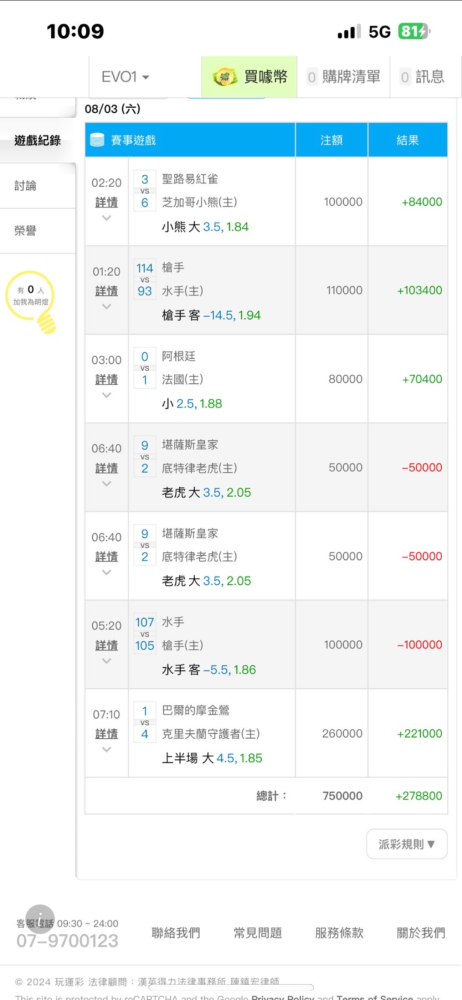Tap the 3 vs 6 score box
462x1000 pixels.
[145, 191]
